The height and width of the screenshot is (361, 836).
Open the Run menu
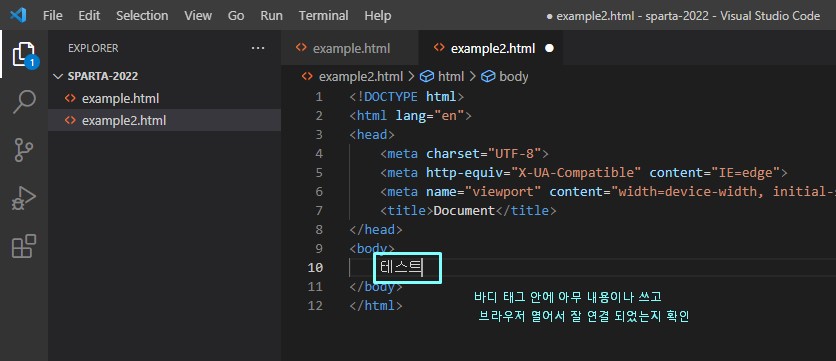coord(271,15)
